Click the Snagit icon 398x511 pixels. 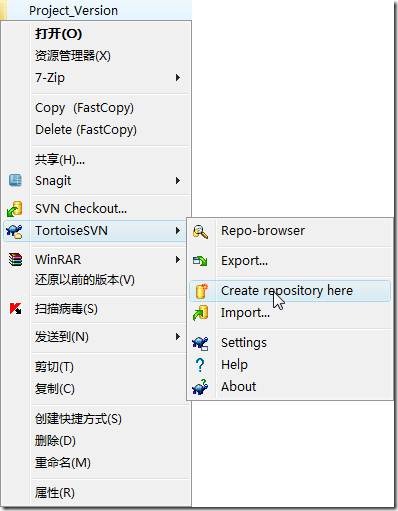click(x=15, y=180)
